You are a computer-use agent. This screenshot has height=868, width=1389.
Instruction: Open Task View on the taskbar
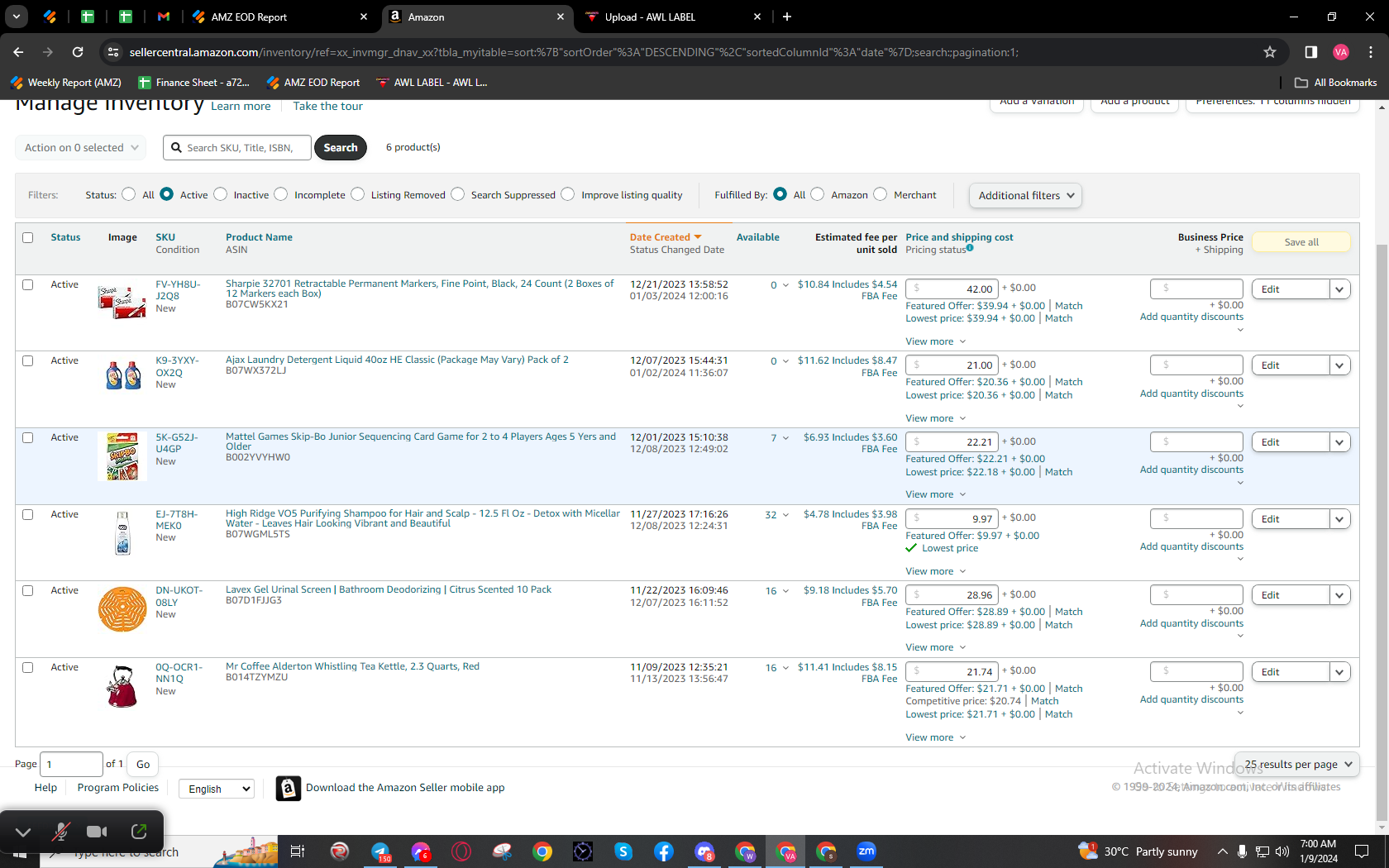point(298,851)
